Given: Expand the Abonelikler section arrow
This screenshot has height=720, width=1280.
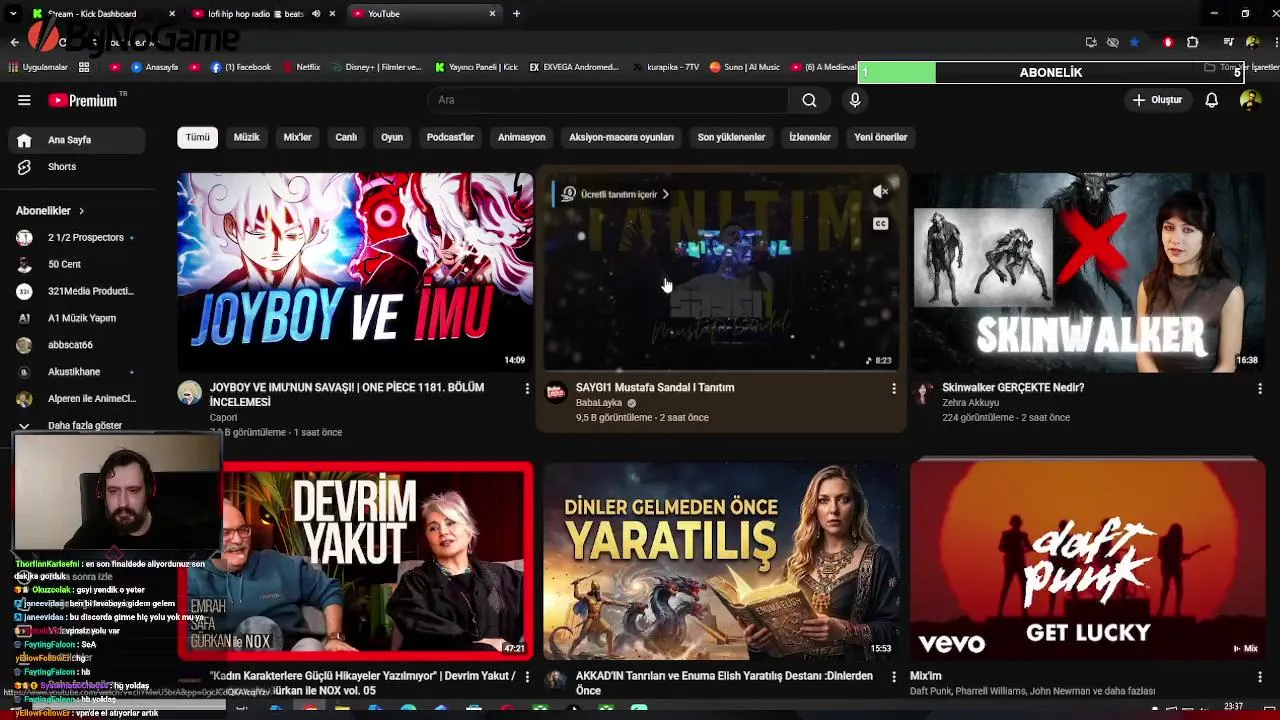Looking at the screenshot, I should [x=81, y=211].
